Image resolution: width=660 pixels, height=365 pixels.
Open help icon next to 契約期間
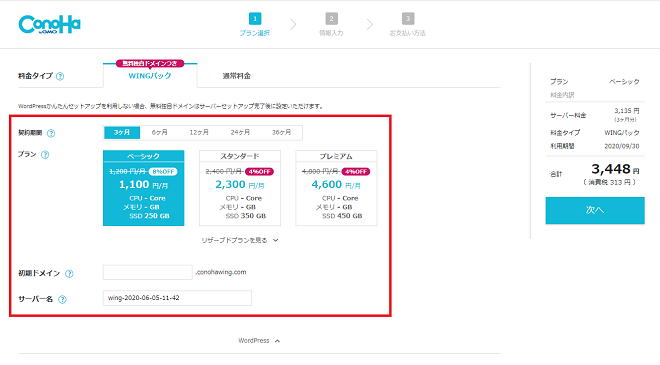point(51,133)
